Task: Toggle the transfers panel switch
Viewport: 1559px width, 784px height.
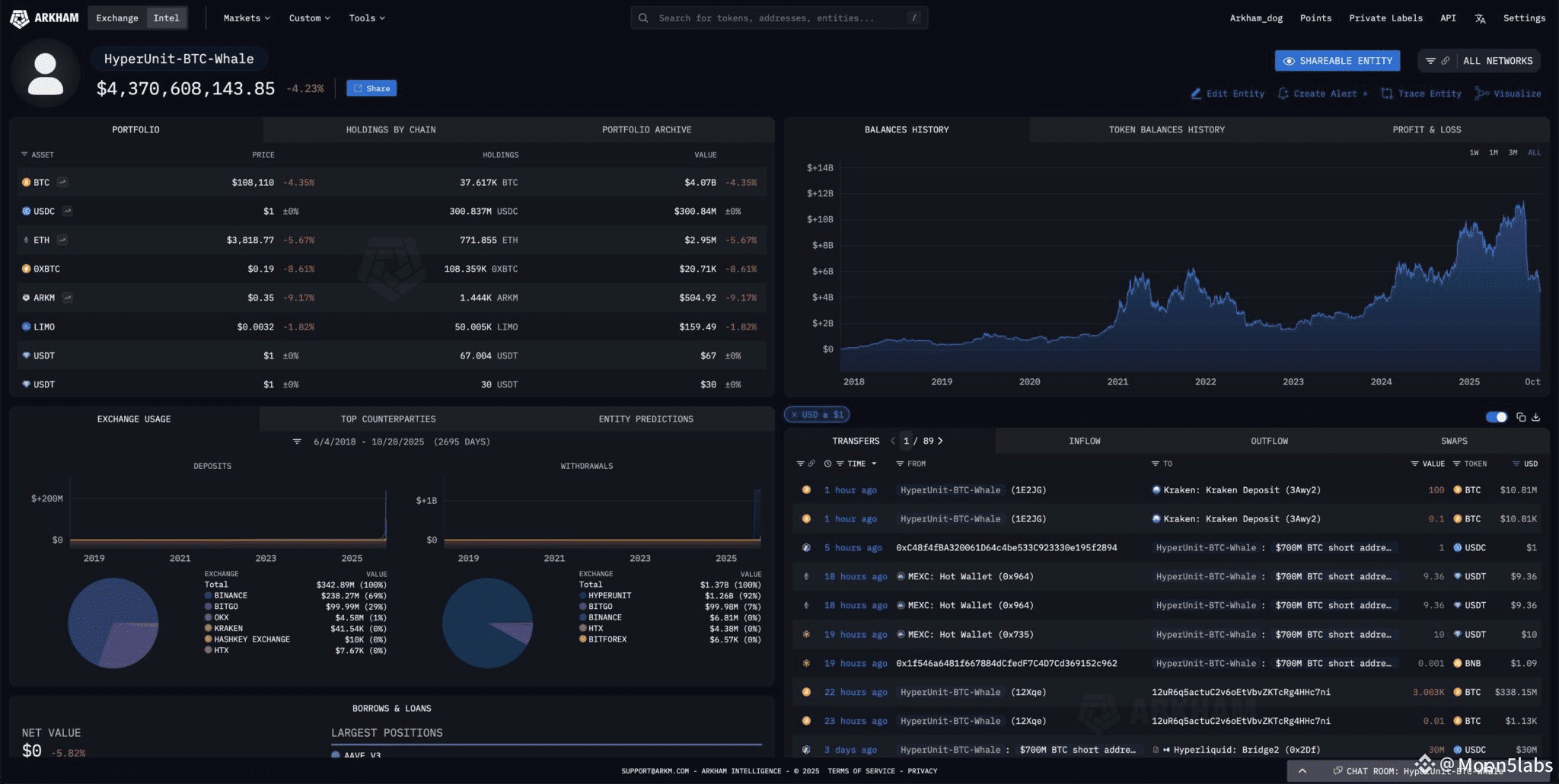Action: pyautogui.click(x=1496, y=417)
